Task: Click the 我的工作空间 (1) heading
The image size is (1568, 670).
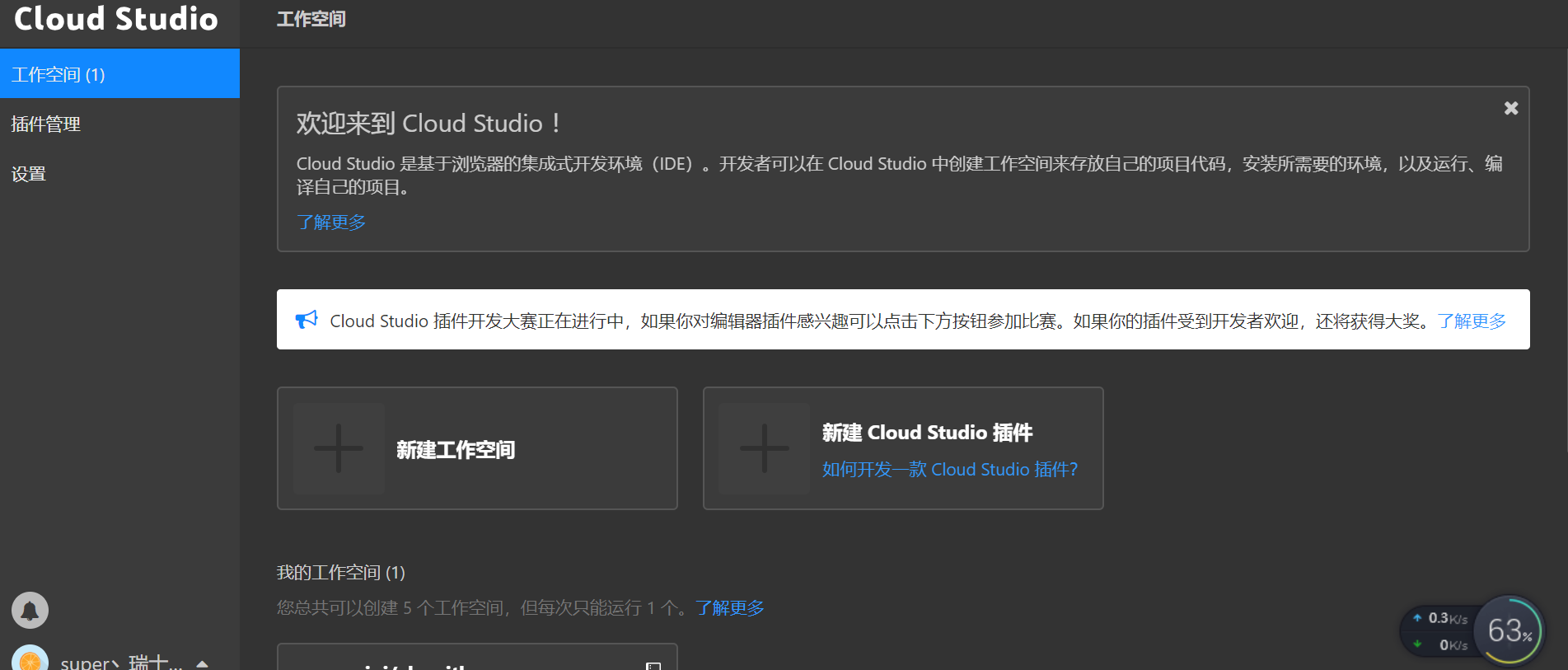Action: pos(341,572)
